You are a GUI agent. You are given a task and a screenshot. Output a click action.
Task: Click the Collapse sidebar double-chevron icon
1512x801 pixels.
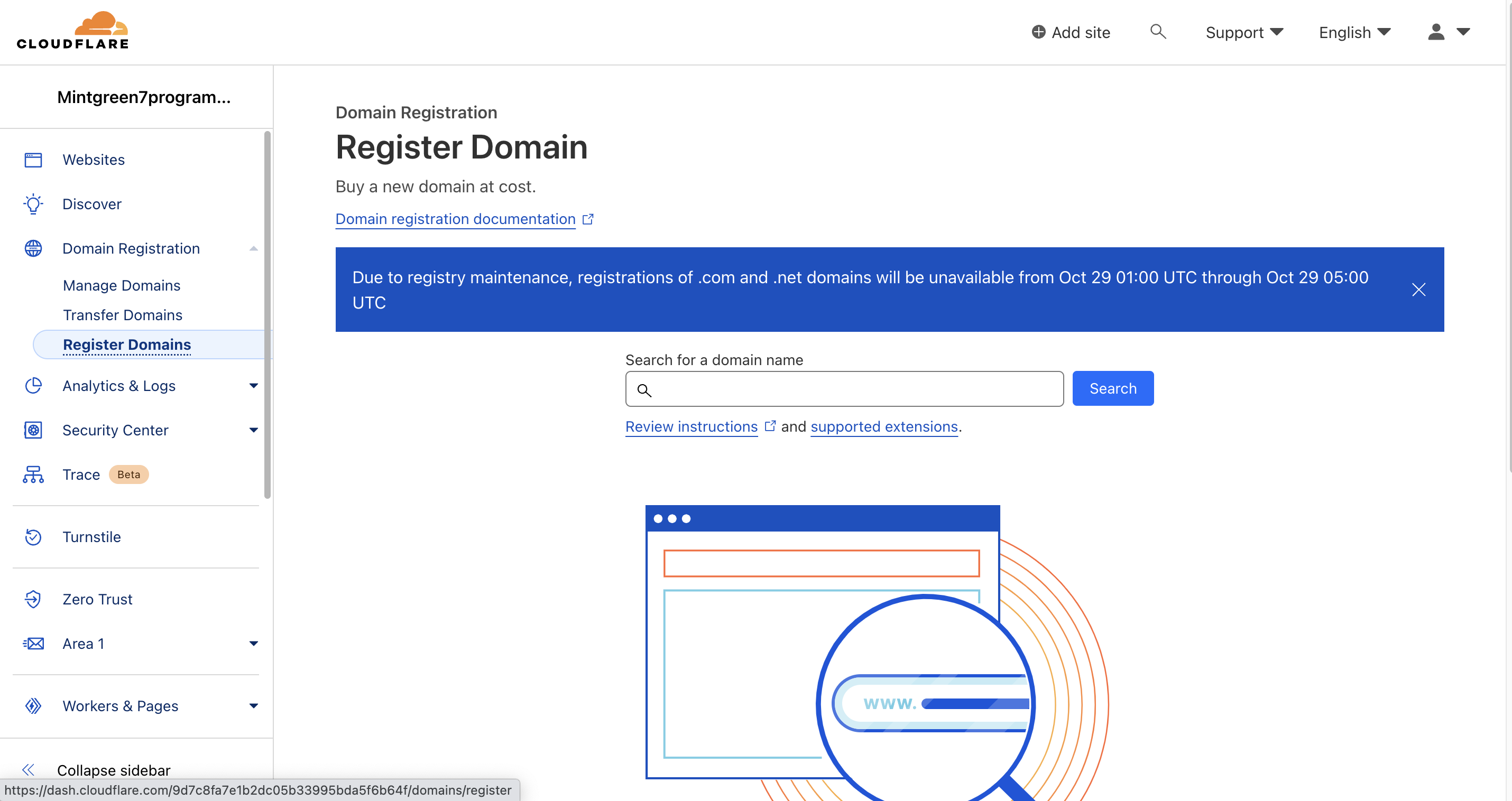(x=28, y=770)
